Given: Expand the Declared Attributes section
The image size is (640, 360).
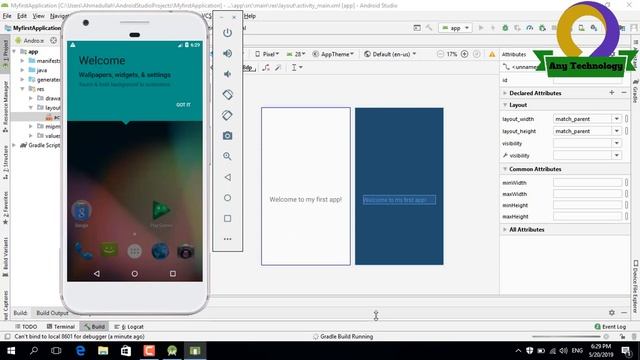Looking at the screenshot, I should pos(505,93).
